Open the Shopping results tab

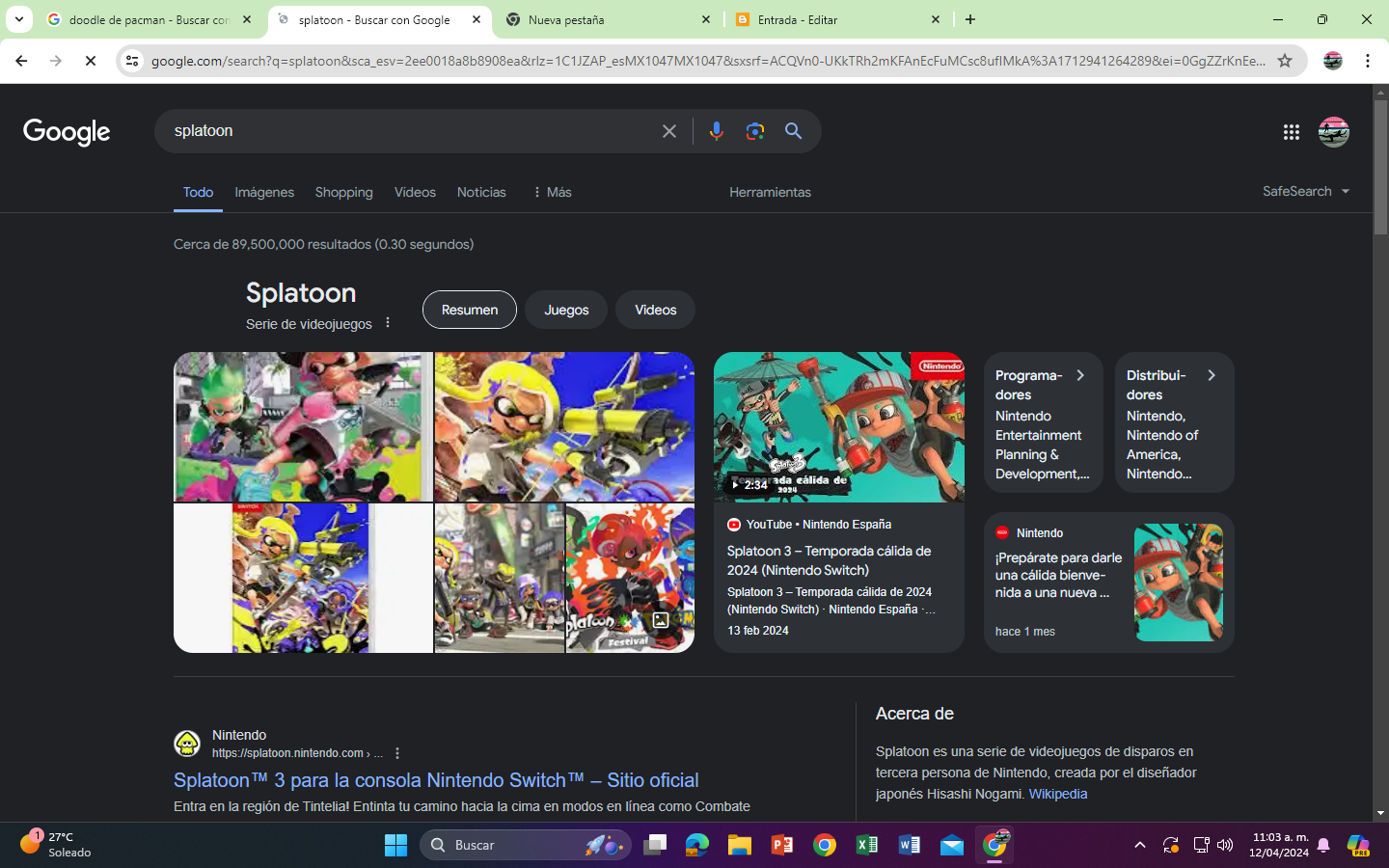[343, 192]
